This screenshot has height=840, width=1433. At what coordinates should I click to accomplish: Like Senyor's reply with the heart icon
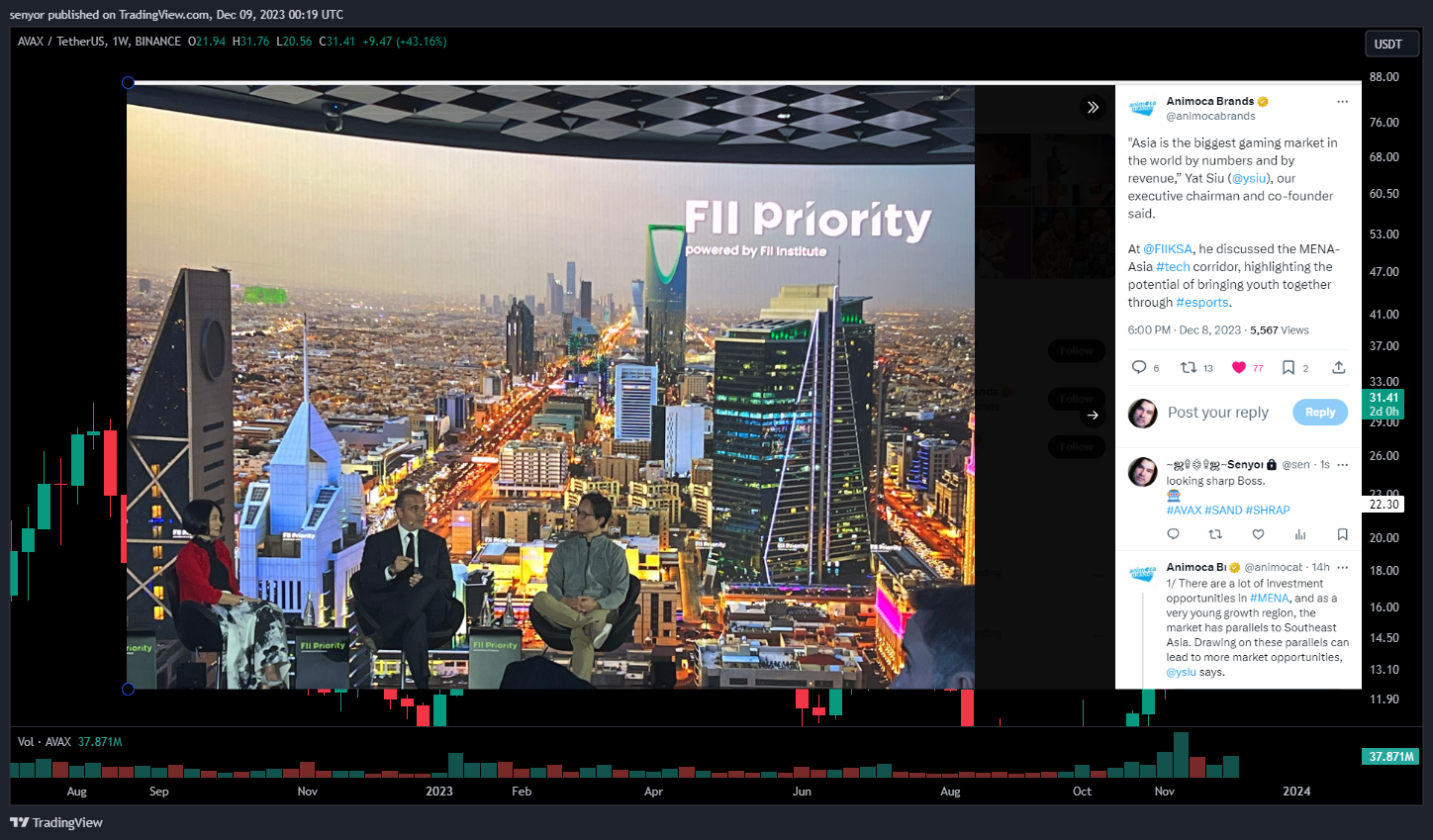[x=1258, y=534]
